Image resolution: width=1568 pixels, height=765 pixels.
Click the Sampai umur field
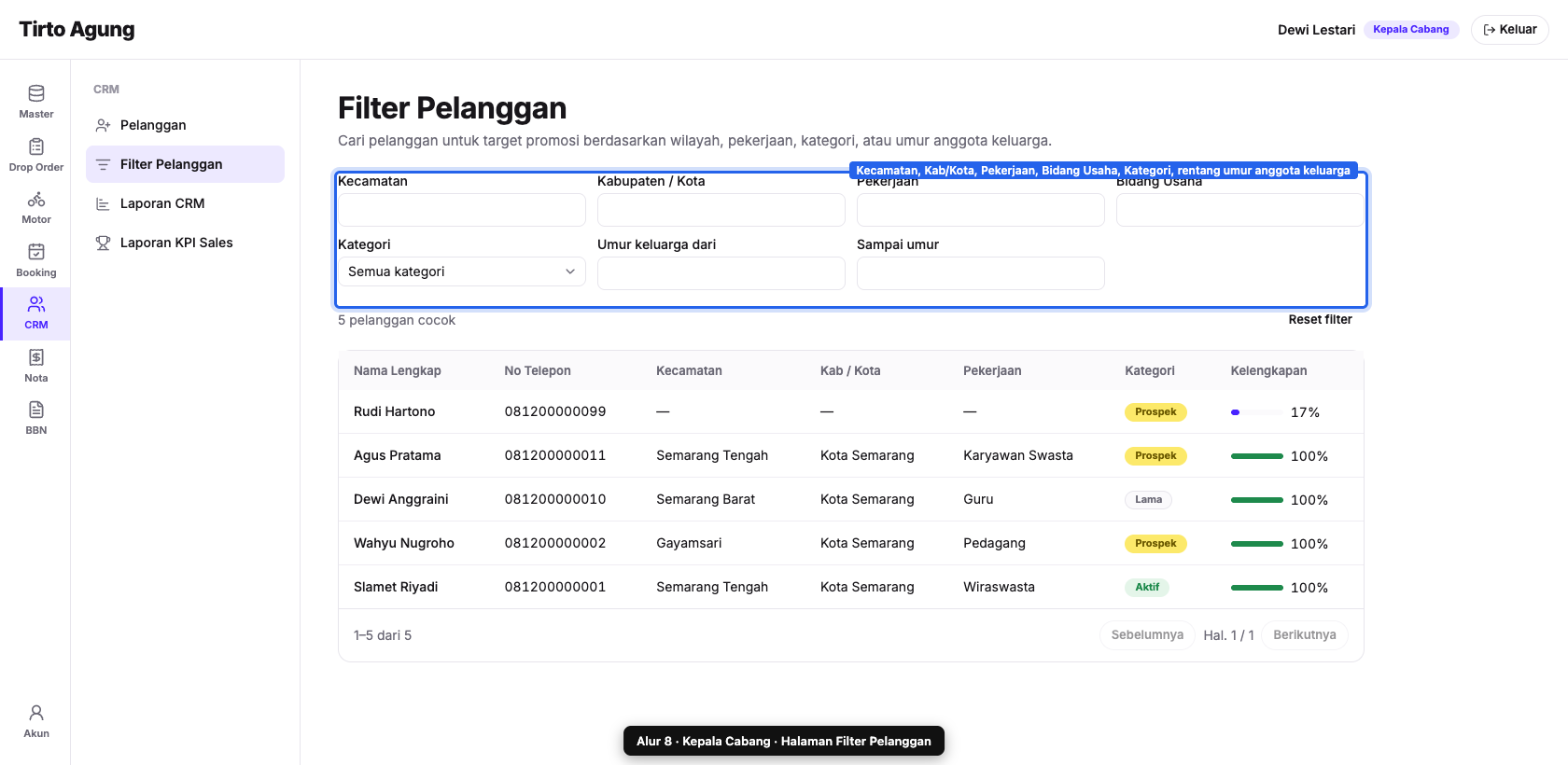click(x=981, y=273)
